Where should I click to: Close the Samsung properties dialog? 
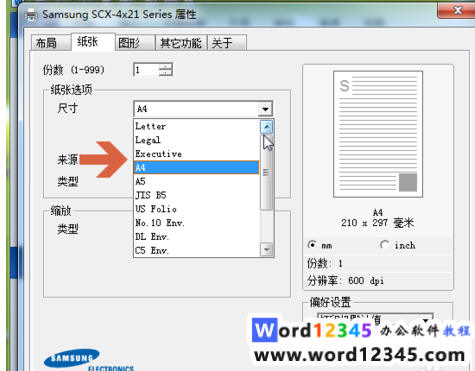click(457, 10)
